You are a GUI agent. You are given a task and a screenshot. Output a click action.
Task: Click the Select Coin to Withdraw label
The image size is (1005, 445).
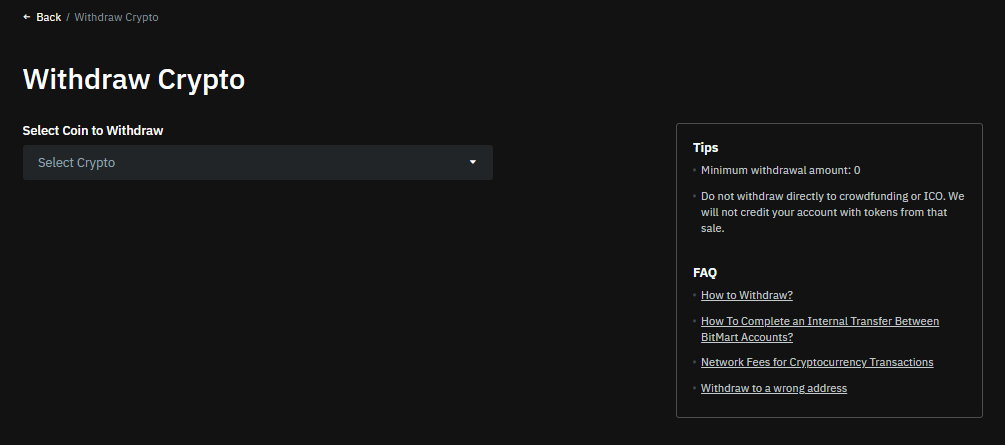point(92,130)
